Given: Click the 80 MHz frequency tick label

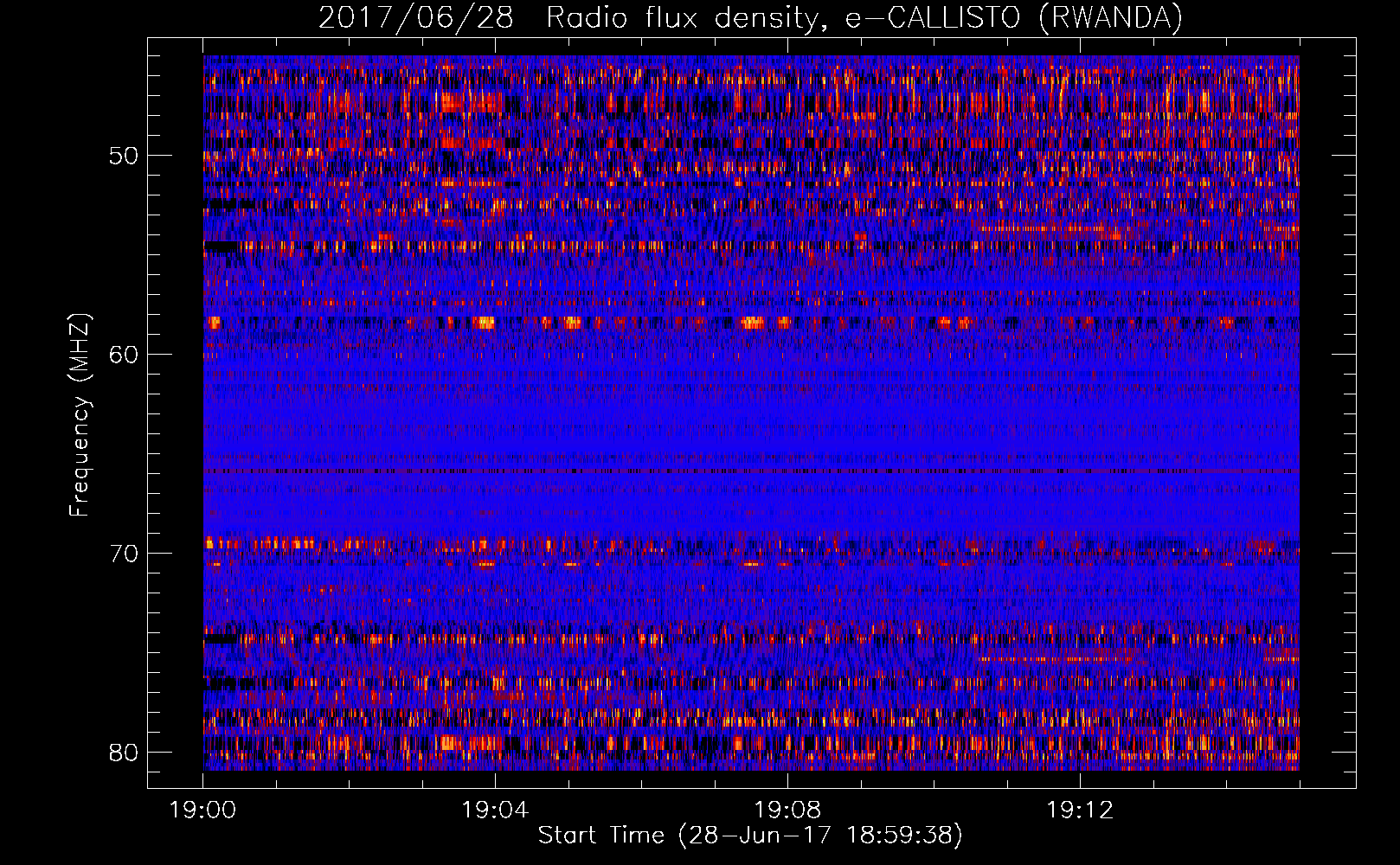Looking at the screenshot, I should (x=124, y=752).
